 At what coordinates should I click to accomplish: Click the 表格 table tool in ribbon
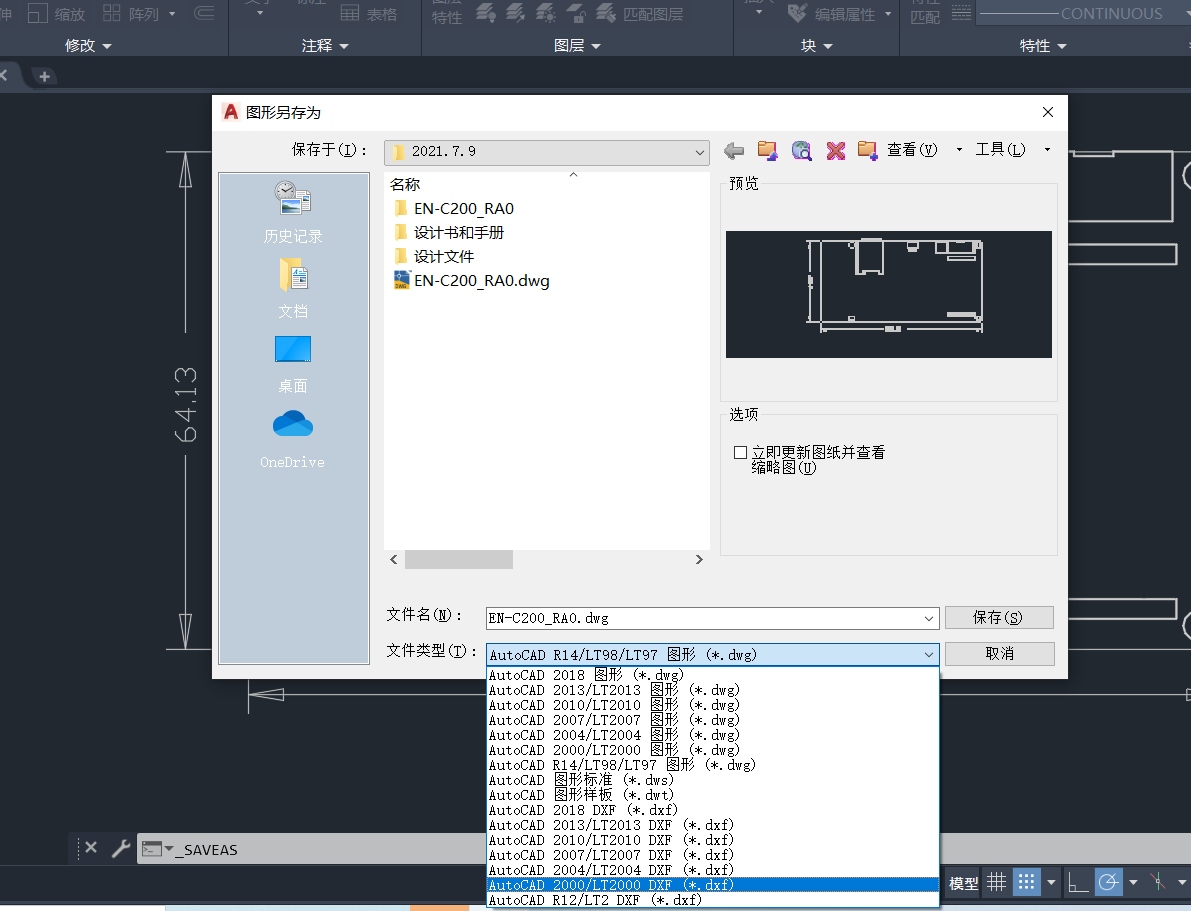tap(369, 14)
